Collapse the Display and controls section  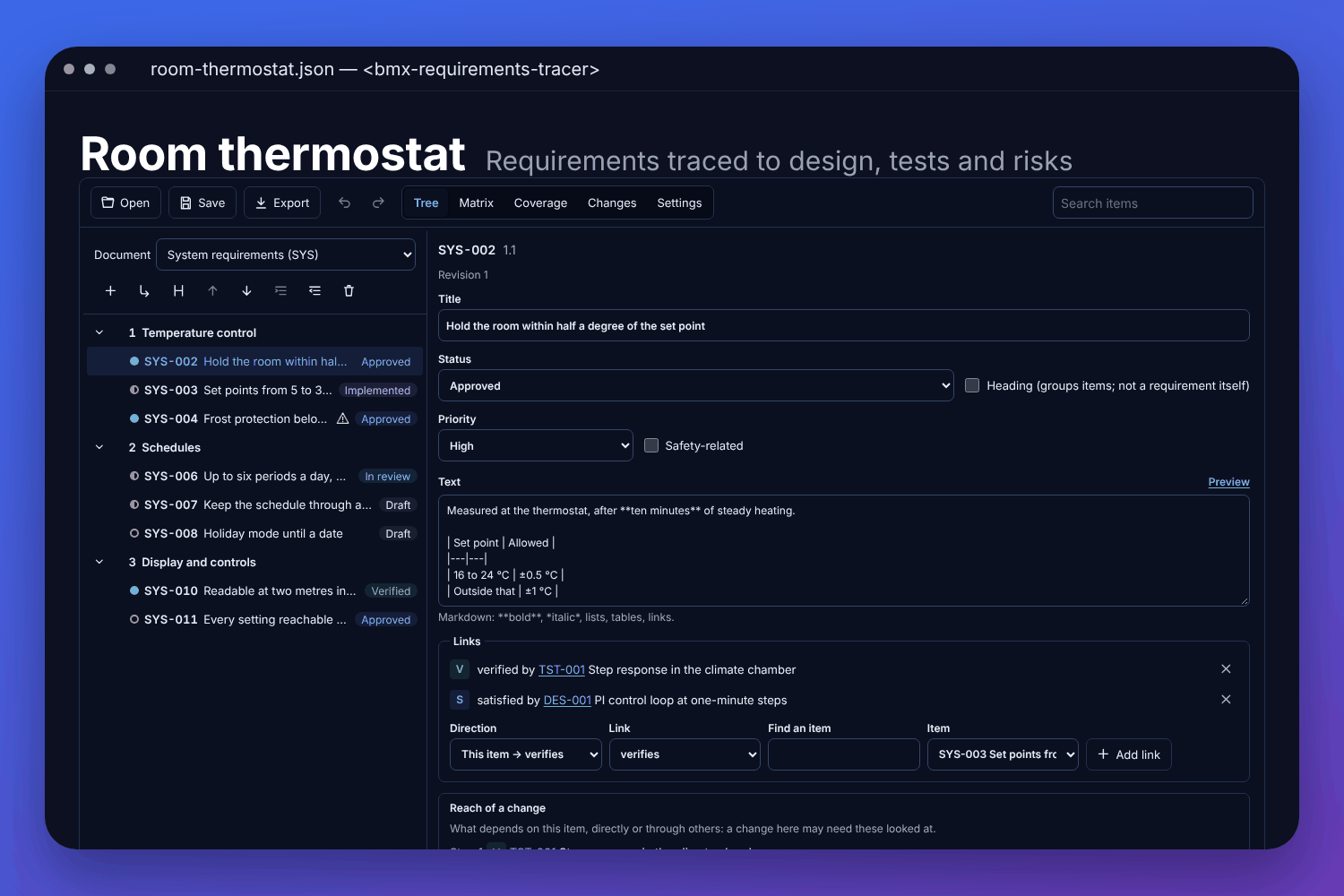click(x=99, y=562)
